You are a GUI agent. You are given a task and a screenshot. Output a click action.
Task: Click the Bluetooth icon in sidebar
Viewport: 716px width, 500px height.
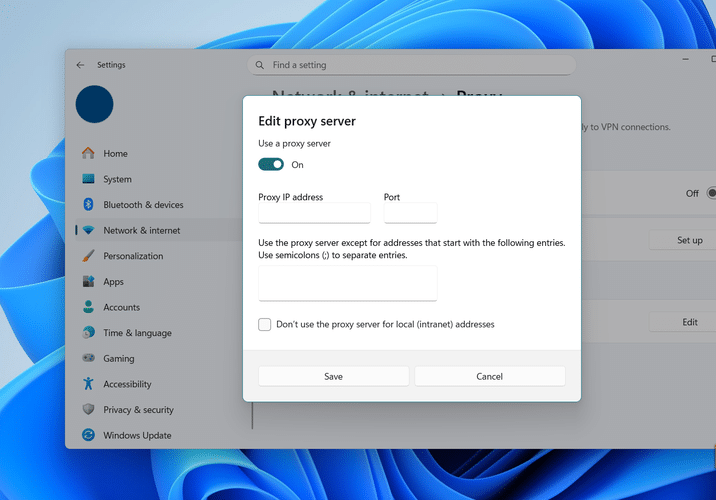click(88, 204)
